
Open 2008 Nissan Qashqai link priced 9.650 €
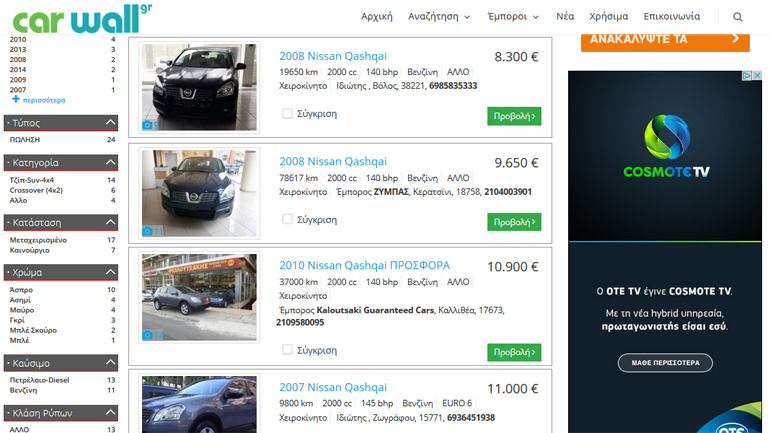coord(333,161)
